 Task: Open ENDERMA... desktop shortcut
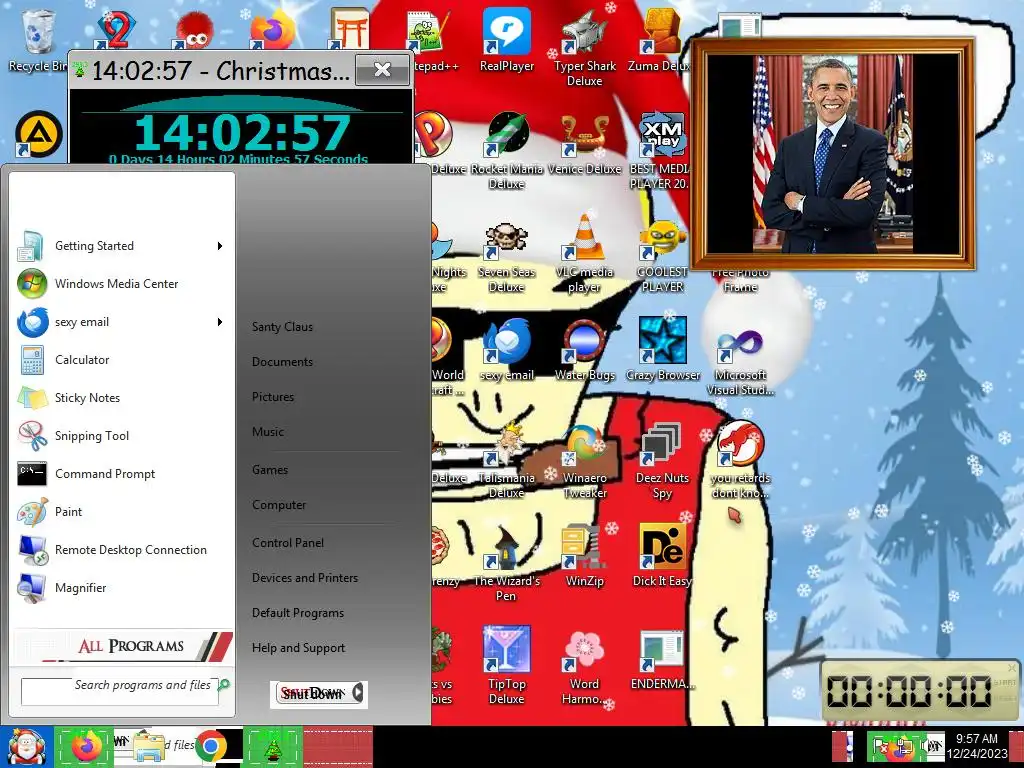coord(662,660)
